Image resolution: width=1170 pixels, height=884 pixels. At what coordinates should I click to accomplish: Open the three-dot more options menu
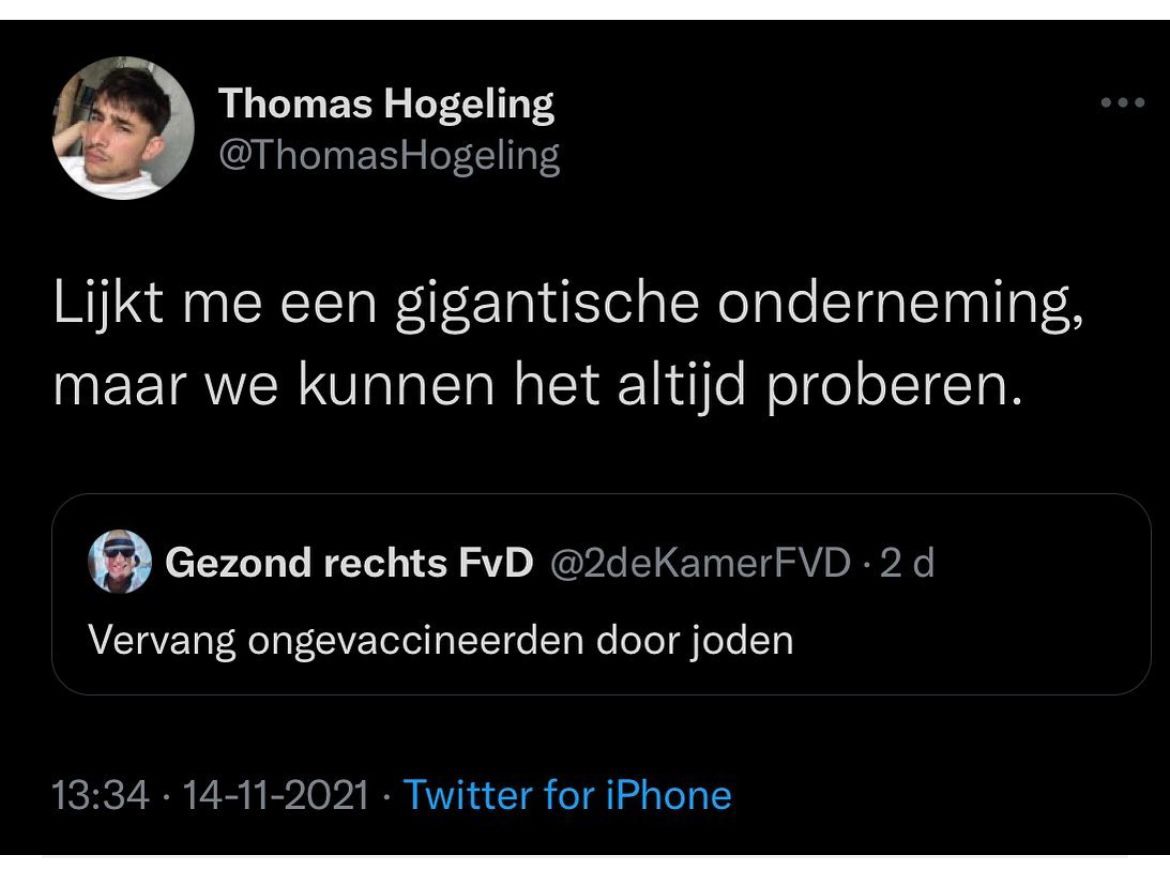tap(1122, 103)
